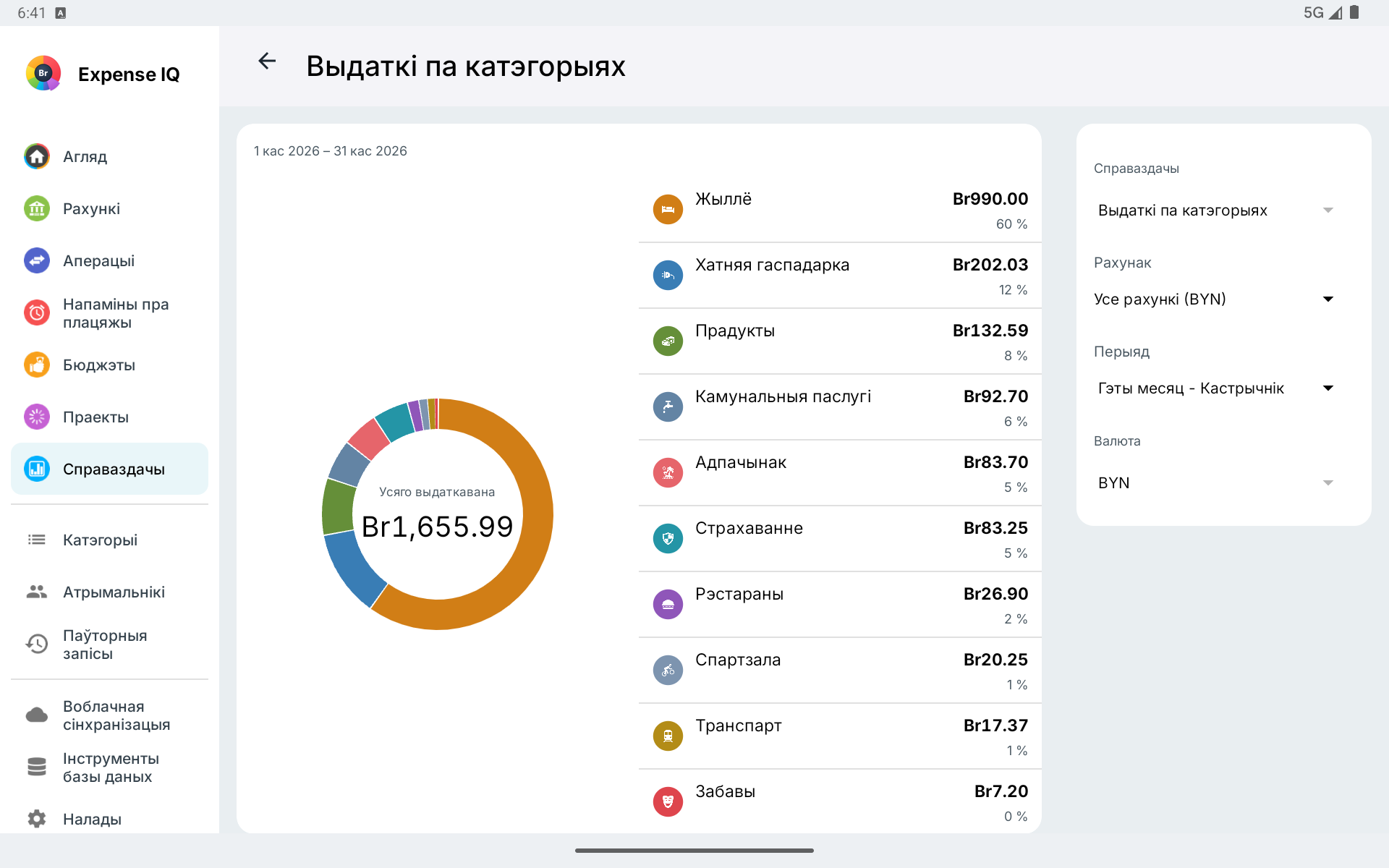
Task: Click the date range 1 кас 2026 – 31 кас 2026
Action: [x=331, y=151]
